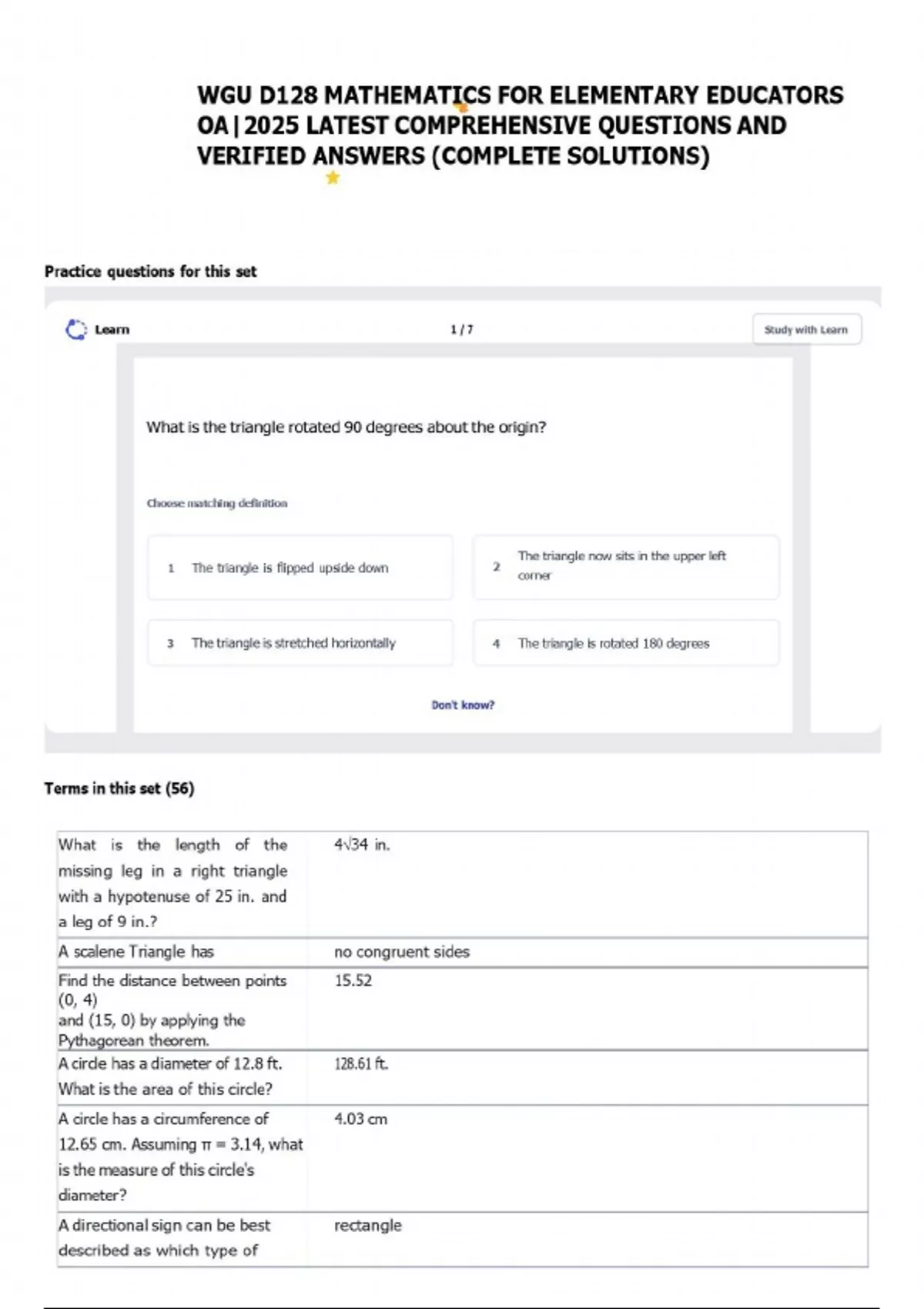The width and height of the screenshot is (924, 1309).
Task: Click the Don't know? link
Action: [463, 705]
